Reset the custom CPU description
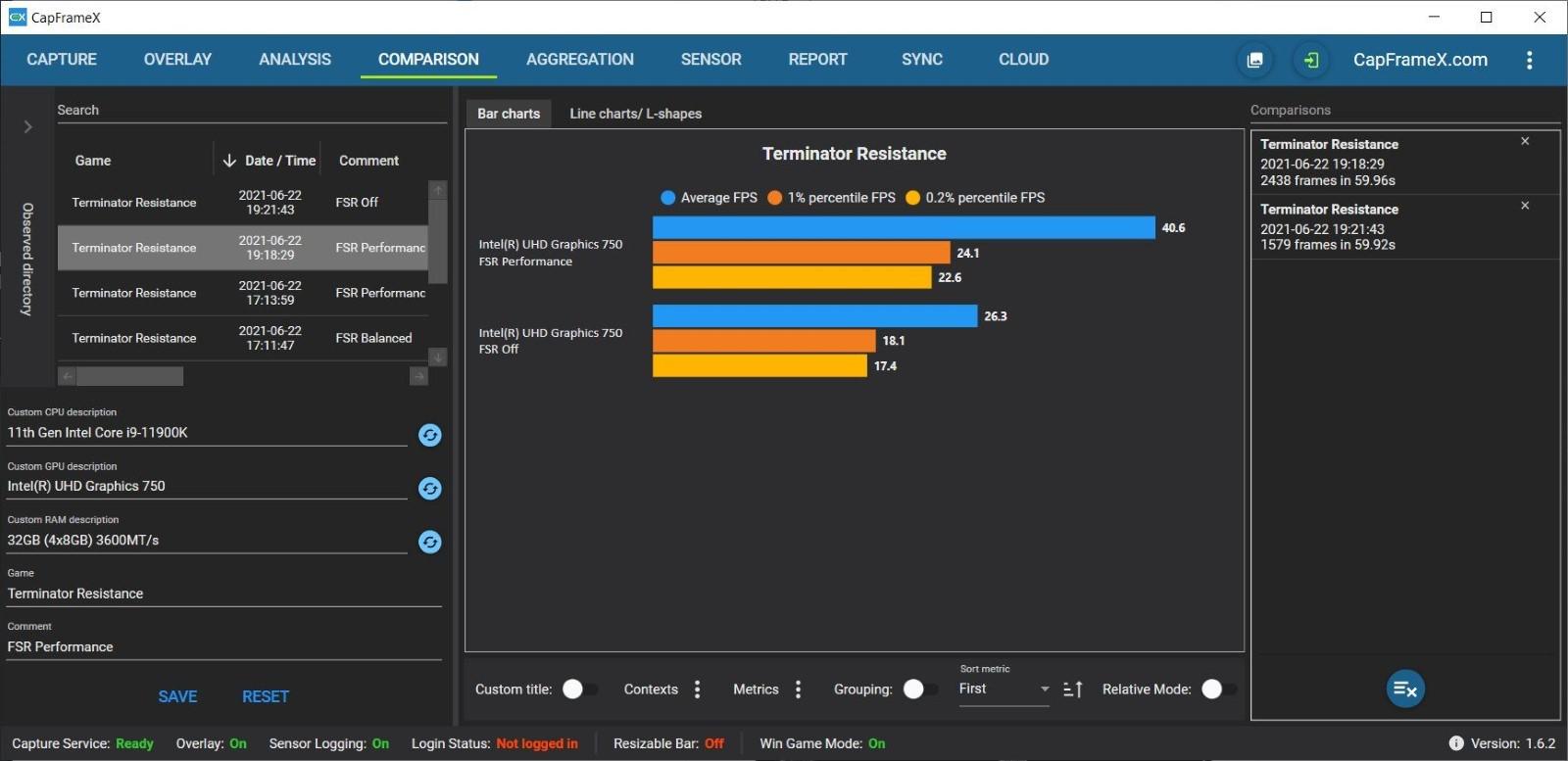 [x=429, y=435]
